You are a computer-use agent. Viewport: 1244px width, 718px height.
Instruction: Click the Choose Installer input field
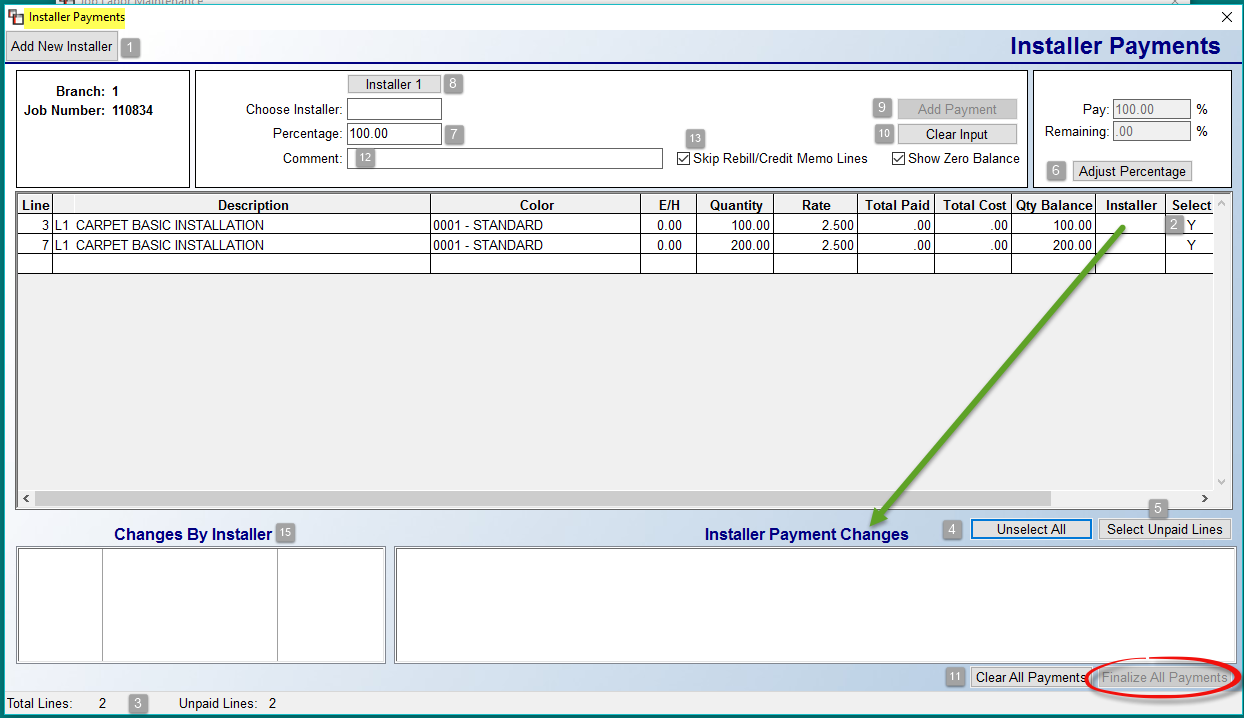click(x=394, y=109)
